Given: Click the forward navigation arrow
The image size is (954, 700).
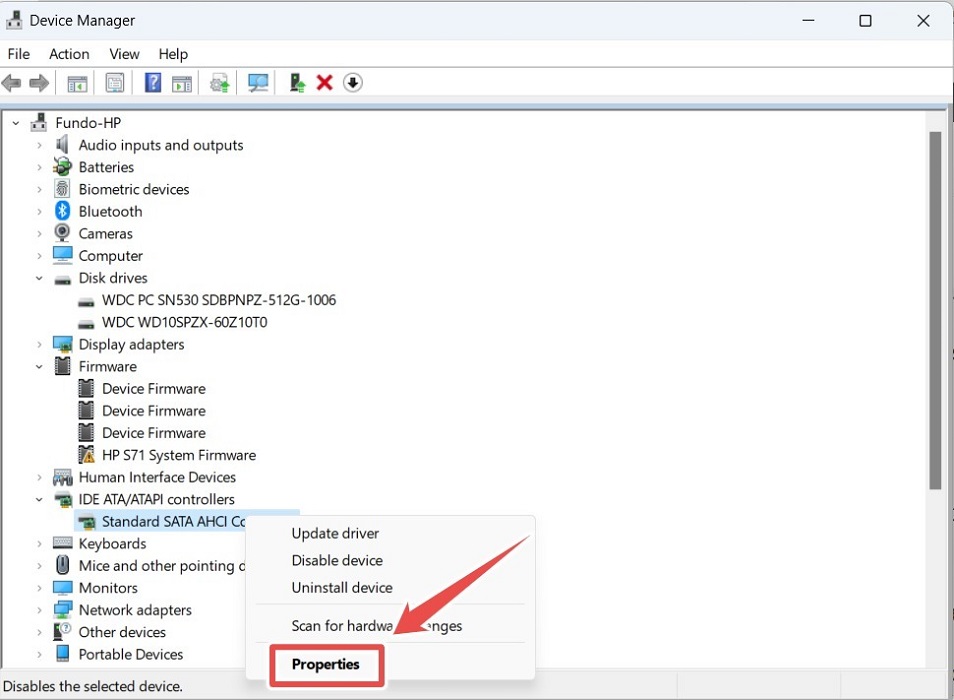Looking at the screenshot, I should pos(40,82).
